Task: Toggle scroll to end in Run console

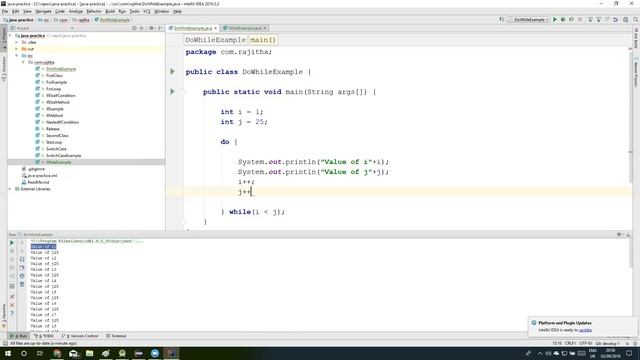Action: (x=22, y=268)
